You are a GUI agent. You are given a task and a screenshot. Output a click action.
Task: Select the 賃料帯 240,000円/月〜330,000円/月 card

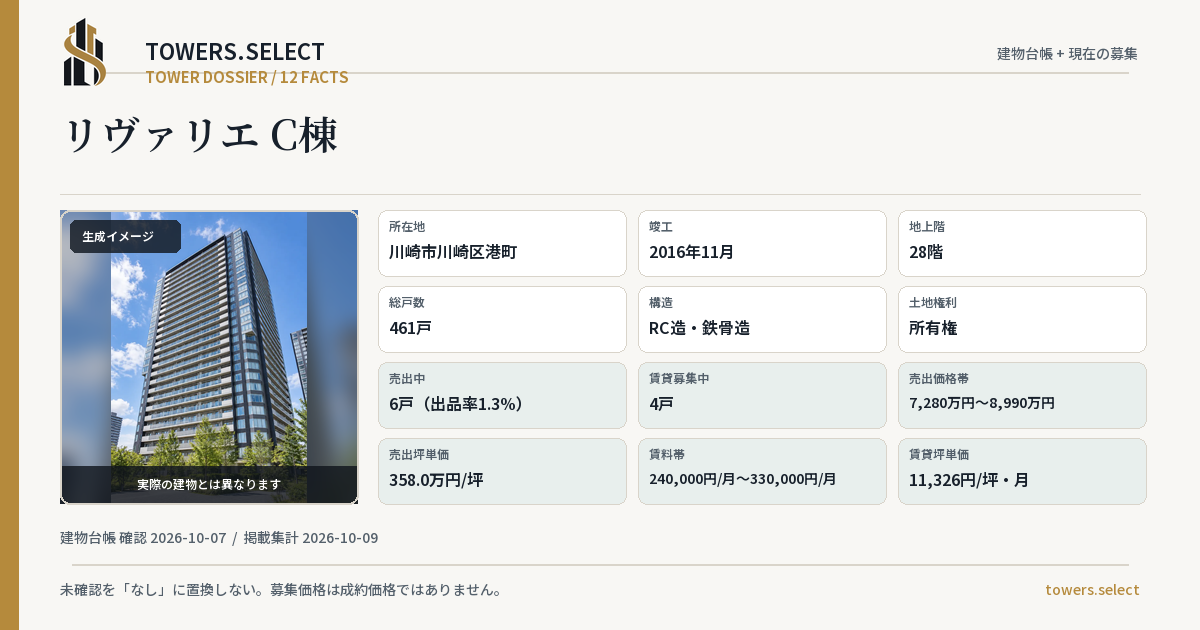pyautogui.click(x=762, y=471)
